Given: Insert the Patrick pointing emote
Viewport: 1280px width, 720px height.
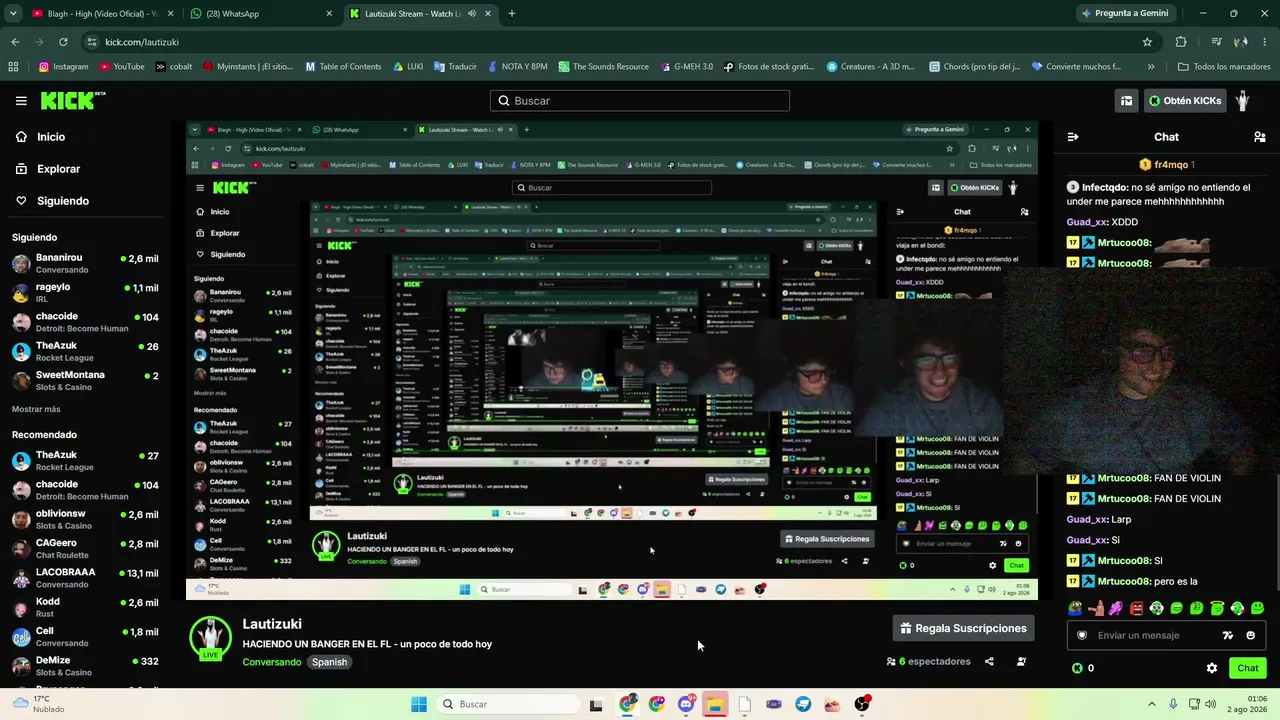Looking at the screenshot, I should coord(1095,608).
